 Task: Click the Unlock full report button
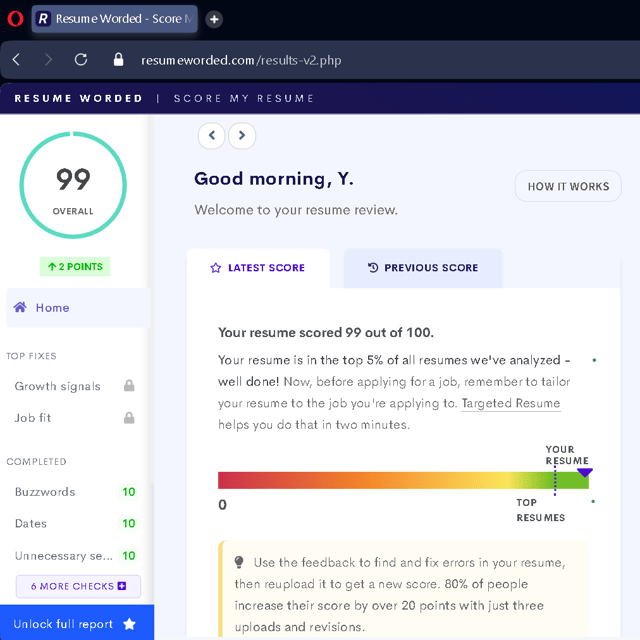point(77,622)
